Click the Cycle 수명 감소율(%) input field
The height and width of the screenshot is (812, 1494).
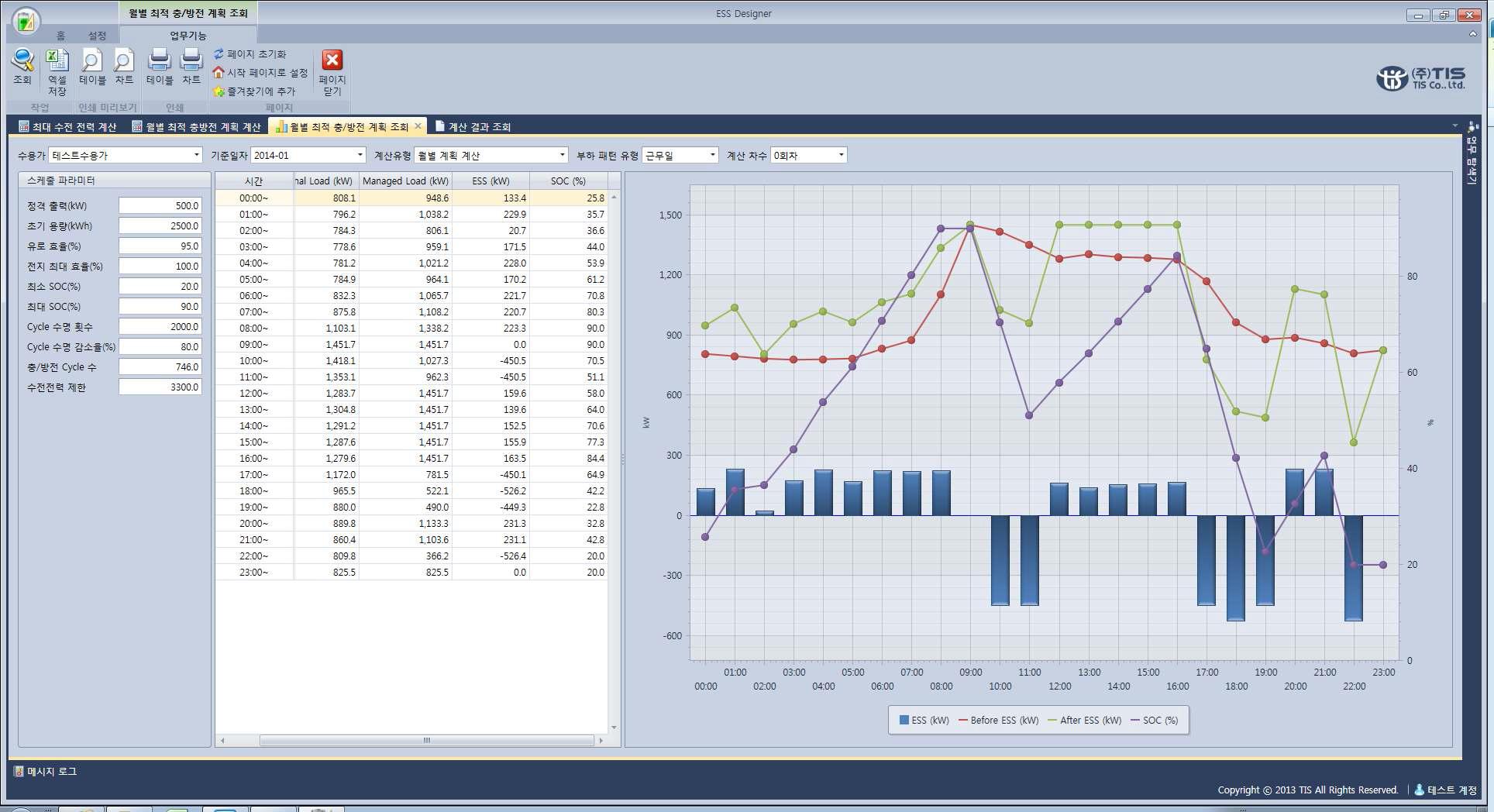(x=160, y=346)
